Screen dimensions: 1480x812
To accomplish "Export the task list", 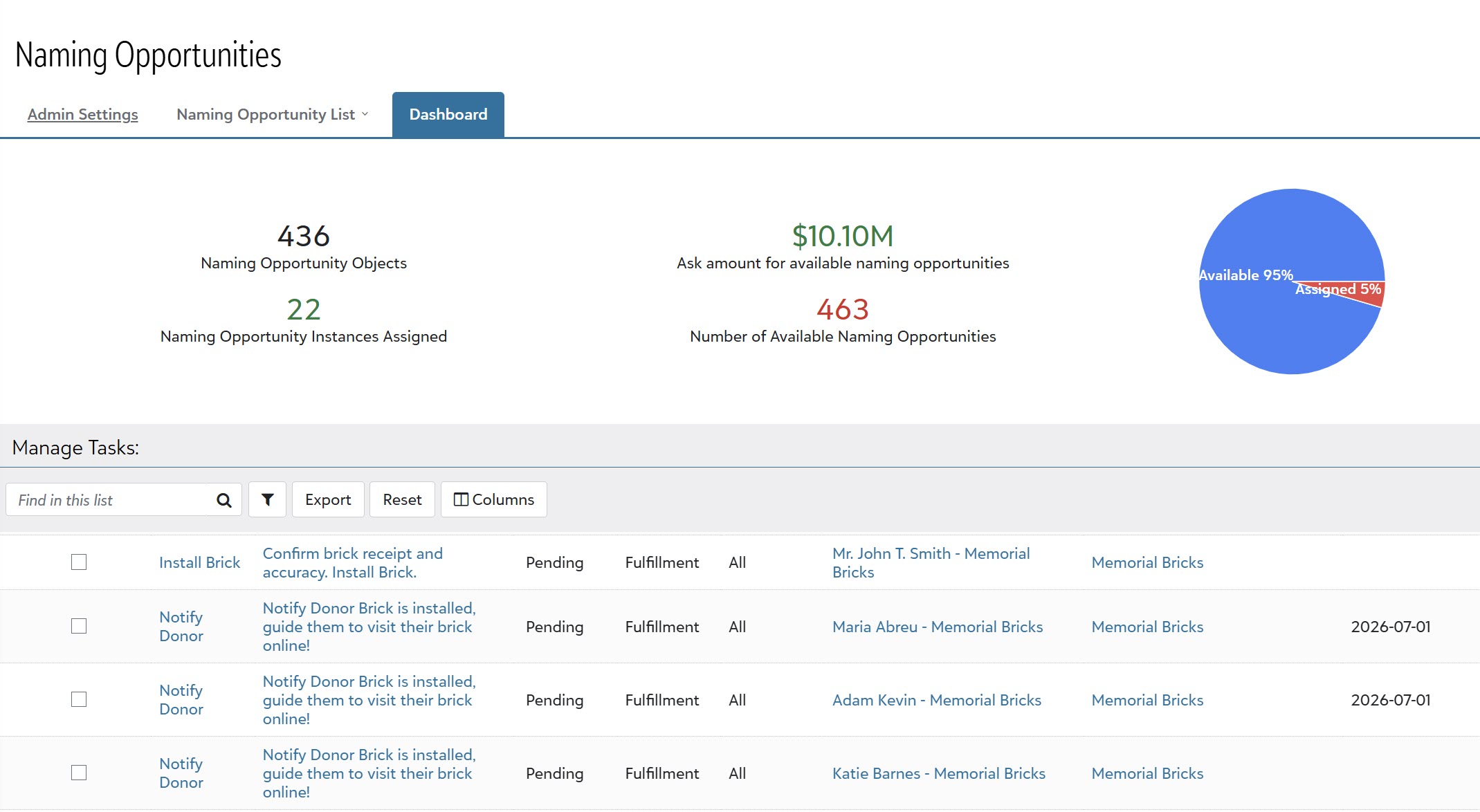I will (x=328, y=499).
